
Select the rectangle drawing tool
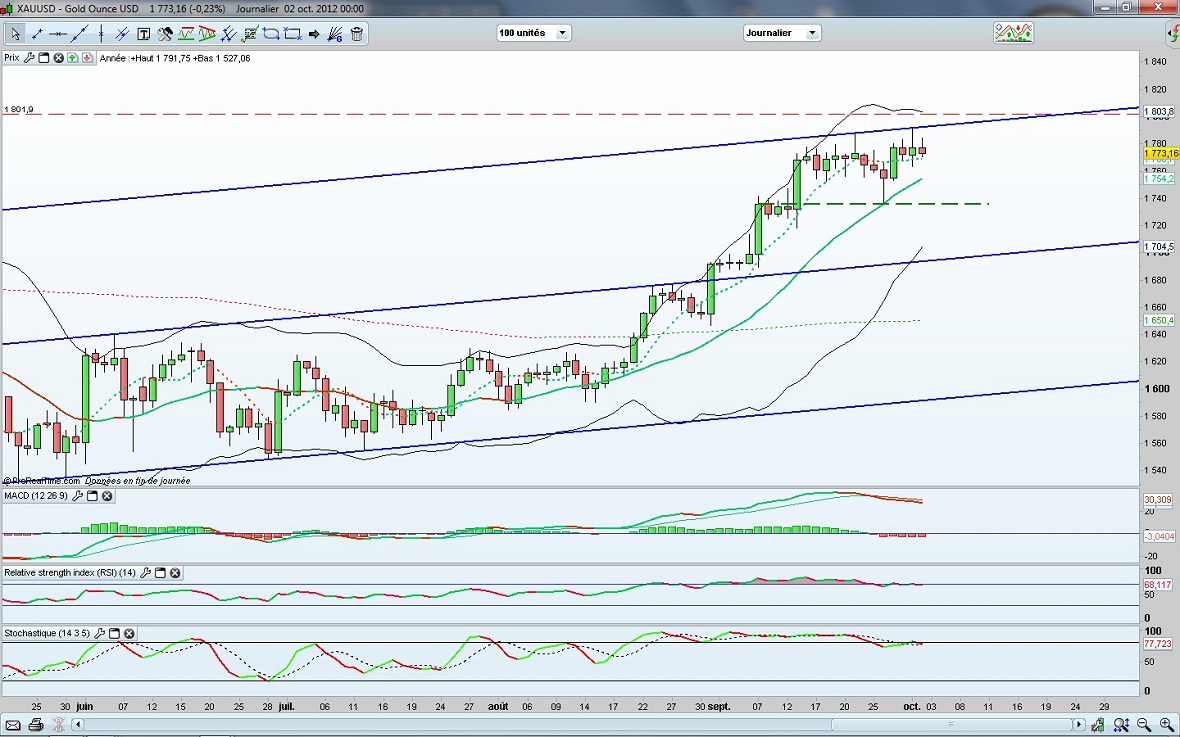pos(293,34)
